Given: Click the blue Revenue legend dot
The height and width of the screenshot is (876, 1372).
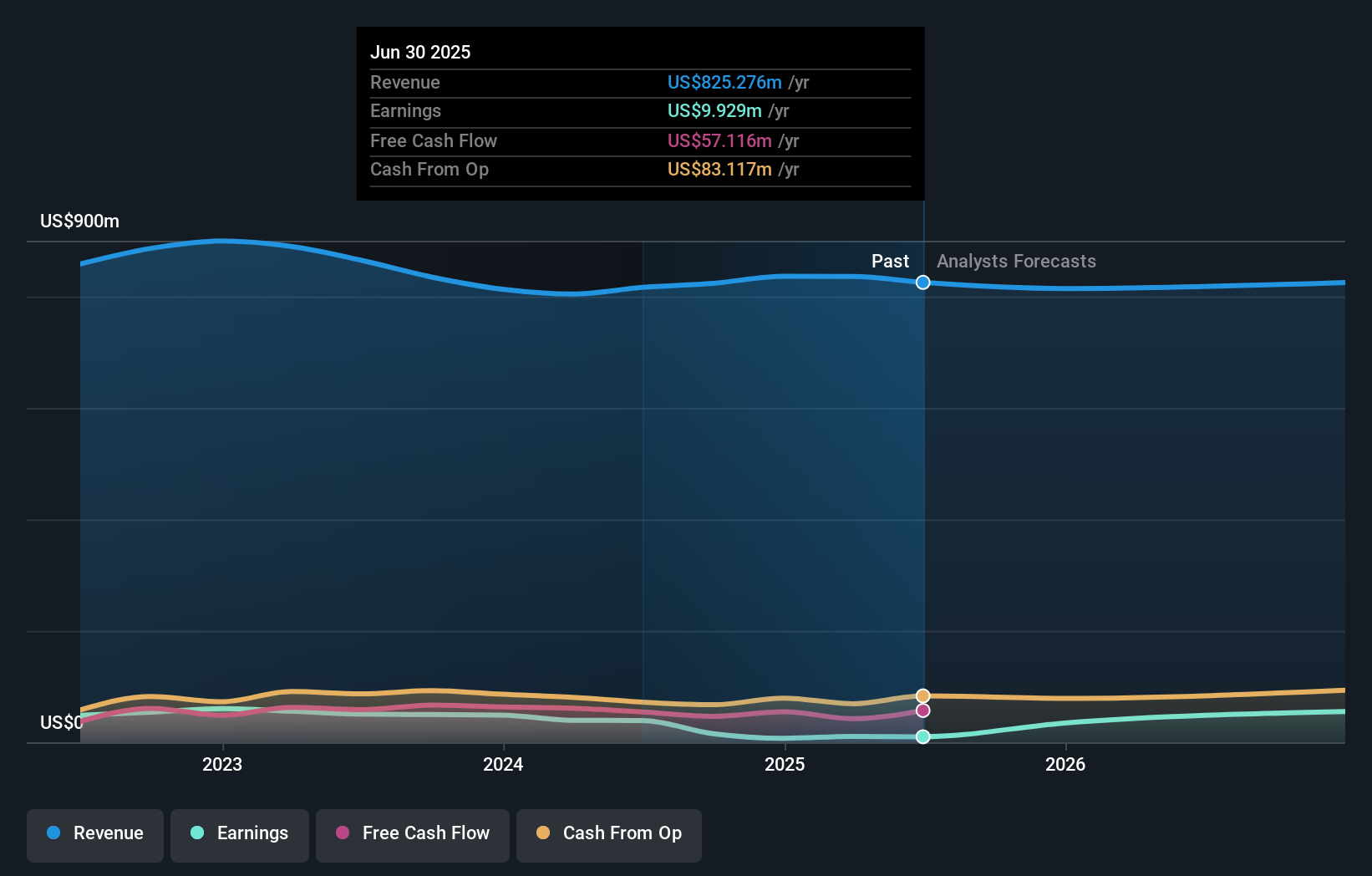Looking at the screenshot, I should click(53, 833).
